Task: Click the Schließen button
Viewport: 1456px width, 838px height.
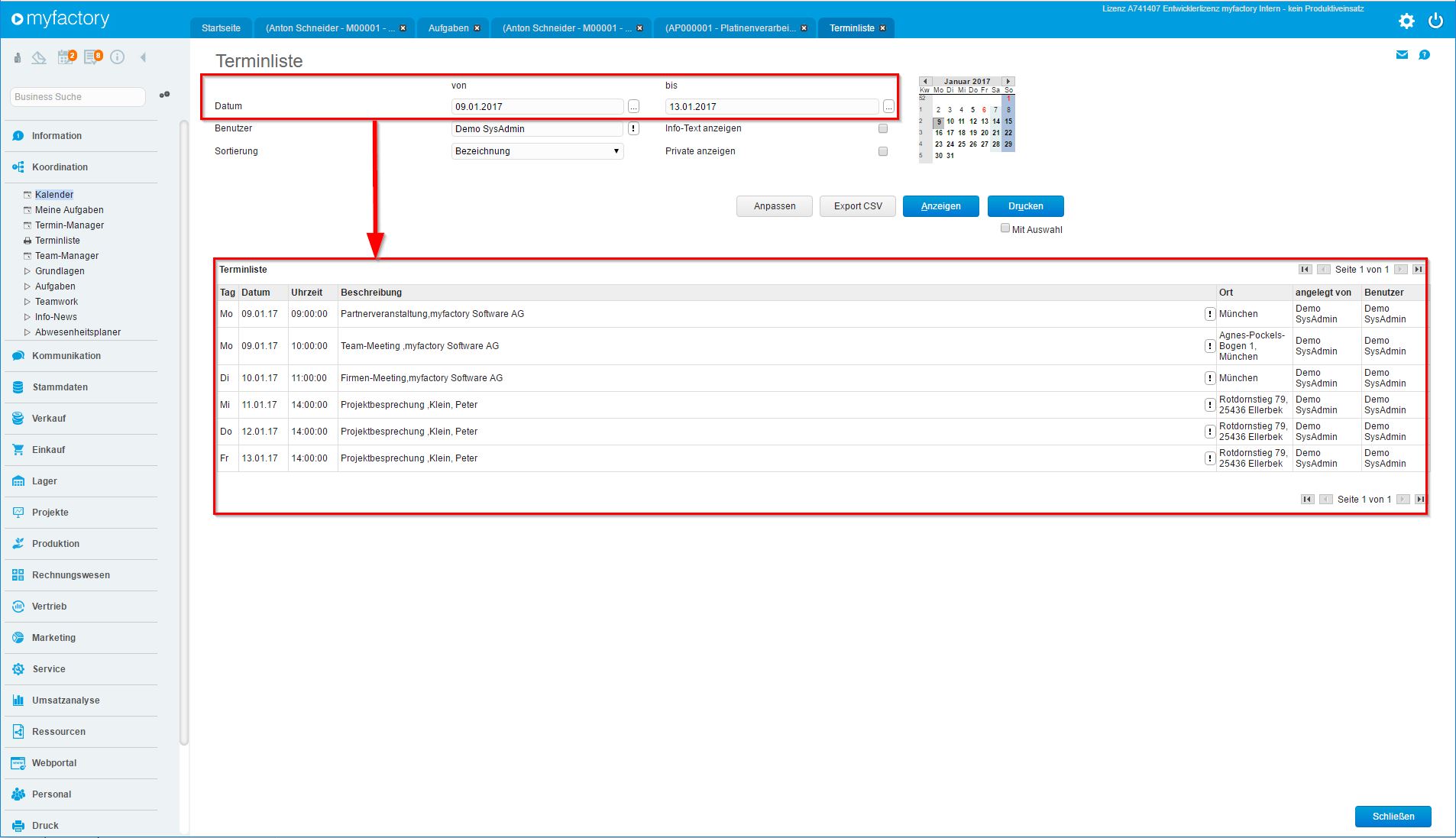Action: pyautogui.click(x=1393, y=817)
